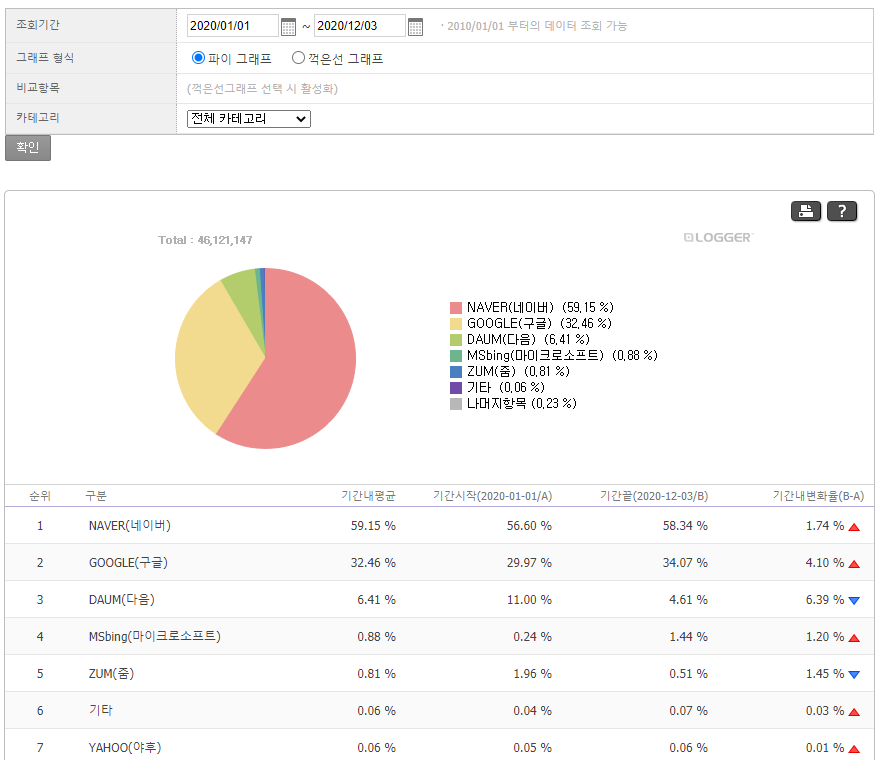Click the NAVER red legend swatch
Image resolution: width=879 pixels, height=760 pixels.
point(456,308)
